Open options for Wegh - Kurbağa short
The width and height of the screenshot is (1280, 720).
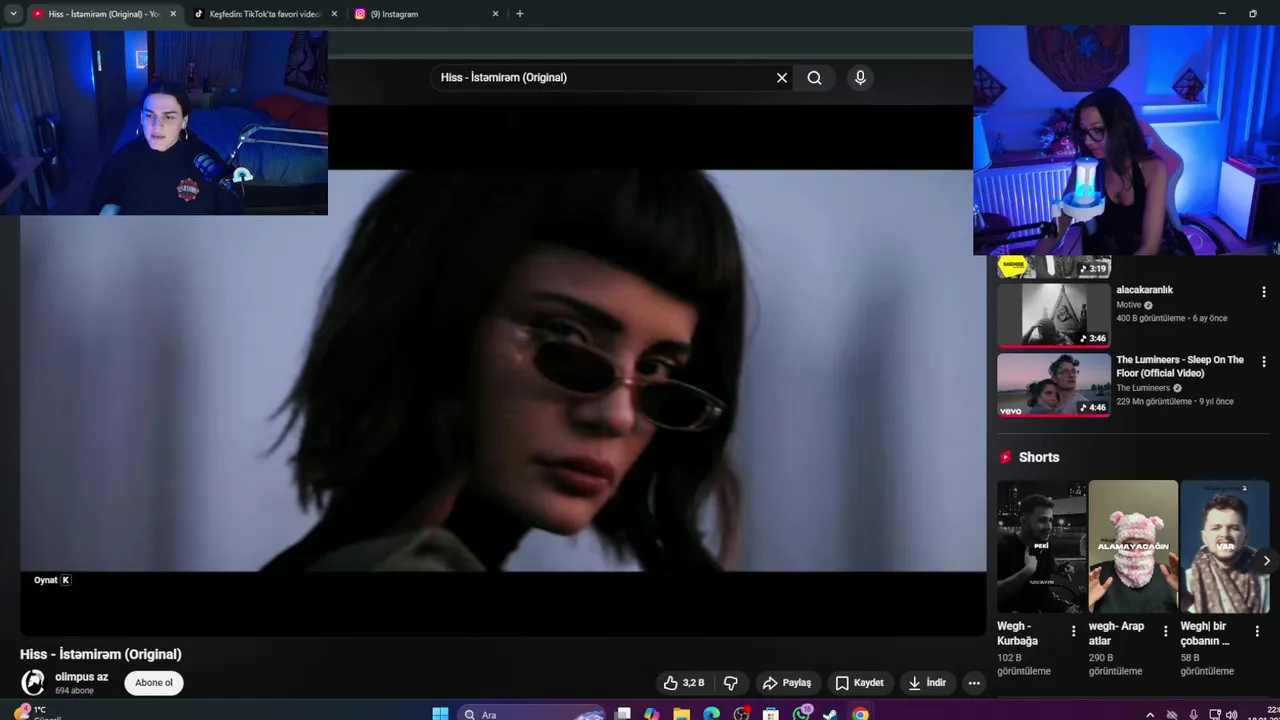tap(1074, 631)
